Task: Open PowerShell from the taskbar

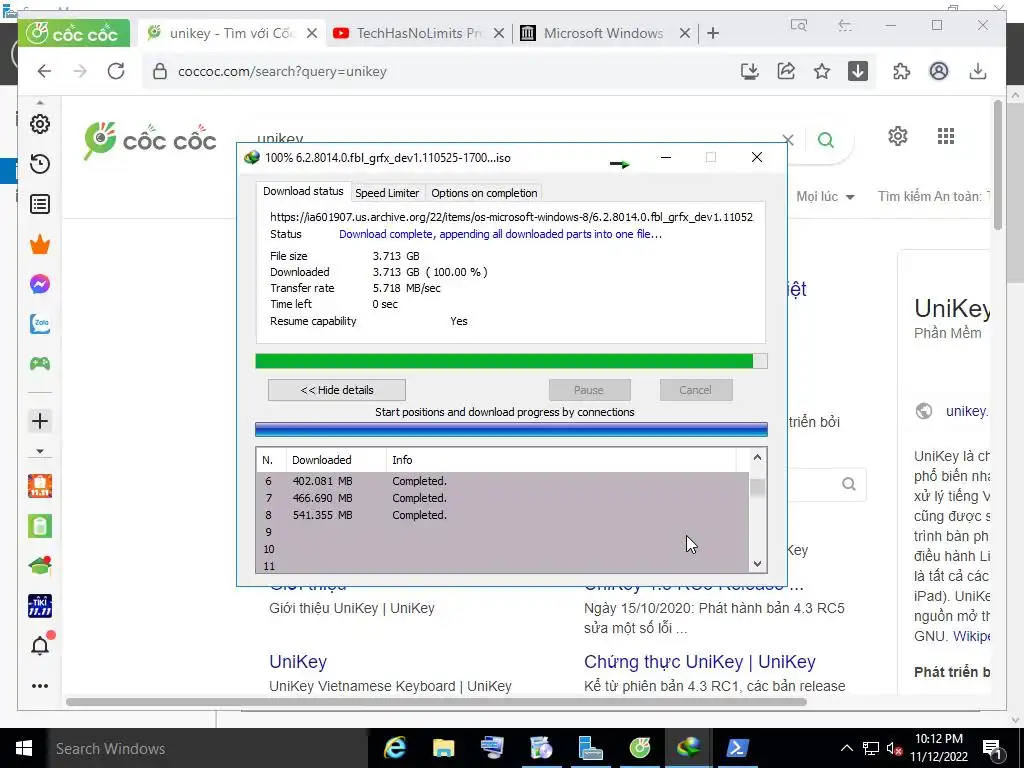Action: click(737, 748)
